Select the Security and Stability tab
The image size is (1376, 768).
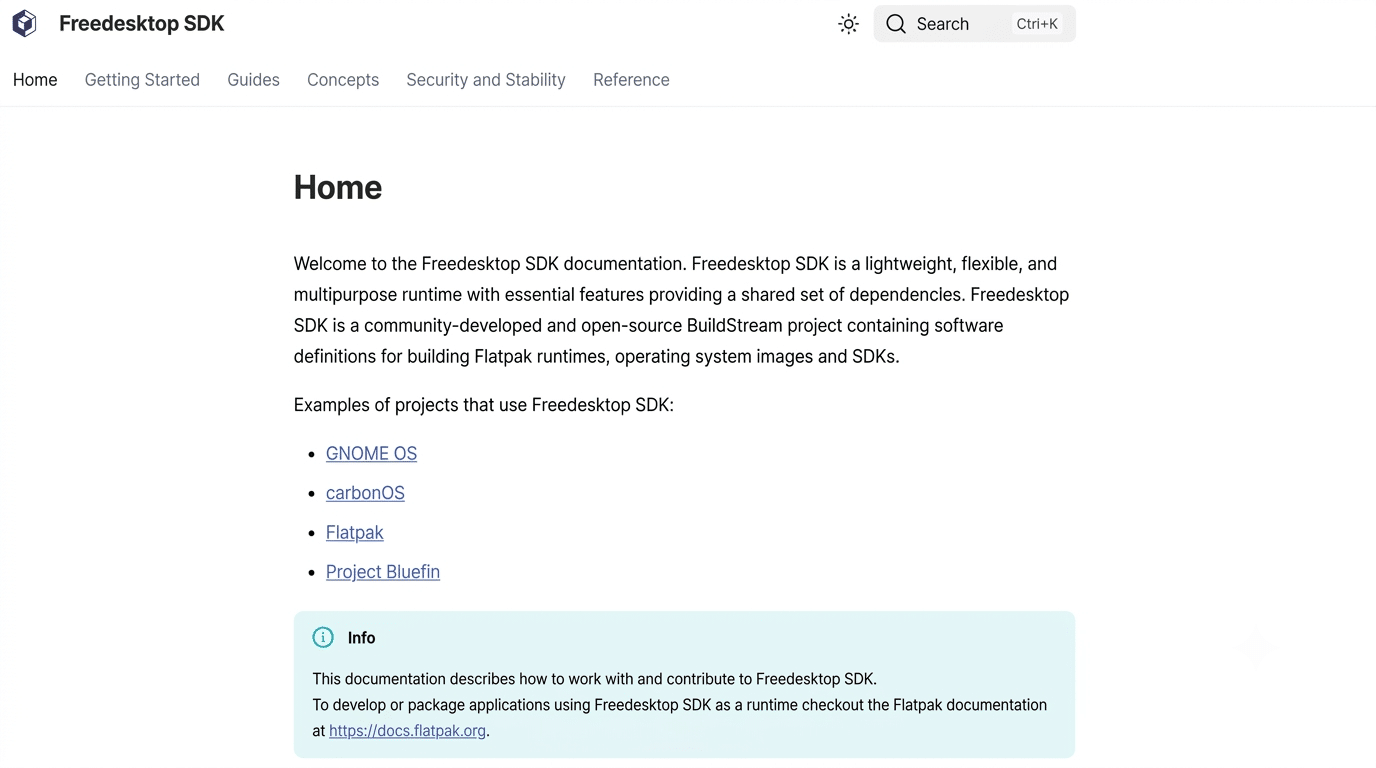[x=486, y=80]
